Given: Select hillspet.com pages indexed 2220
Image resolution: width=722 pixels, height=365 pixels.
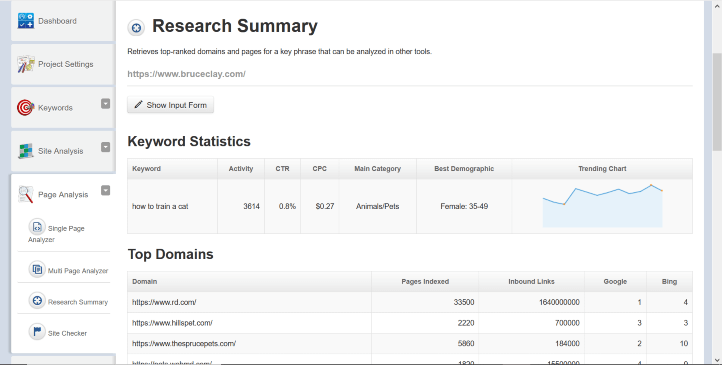Looking at the screenshot, I should [466, 323].
